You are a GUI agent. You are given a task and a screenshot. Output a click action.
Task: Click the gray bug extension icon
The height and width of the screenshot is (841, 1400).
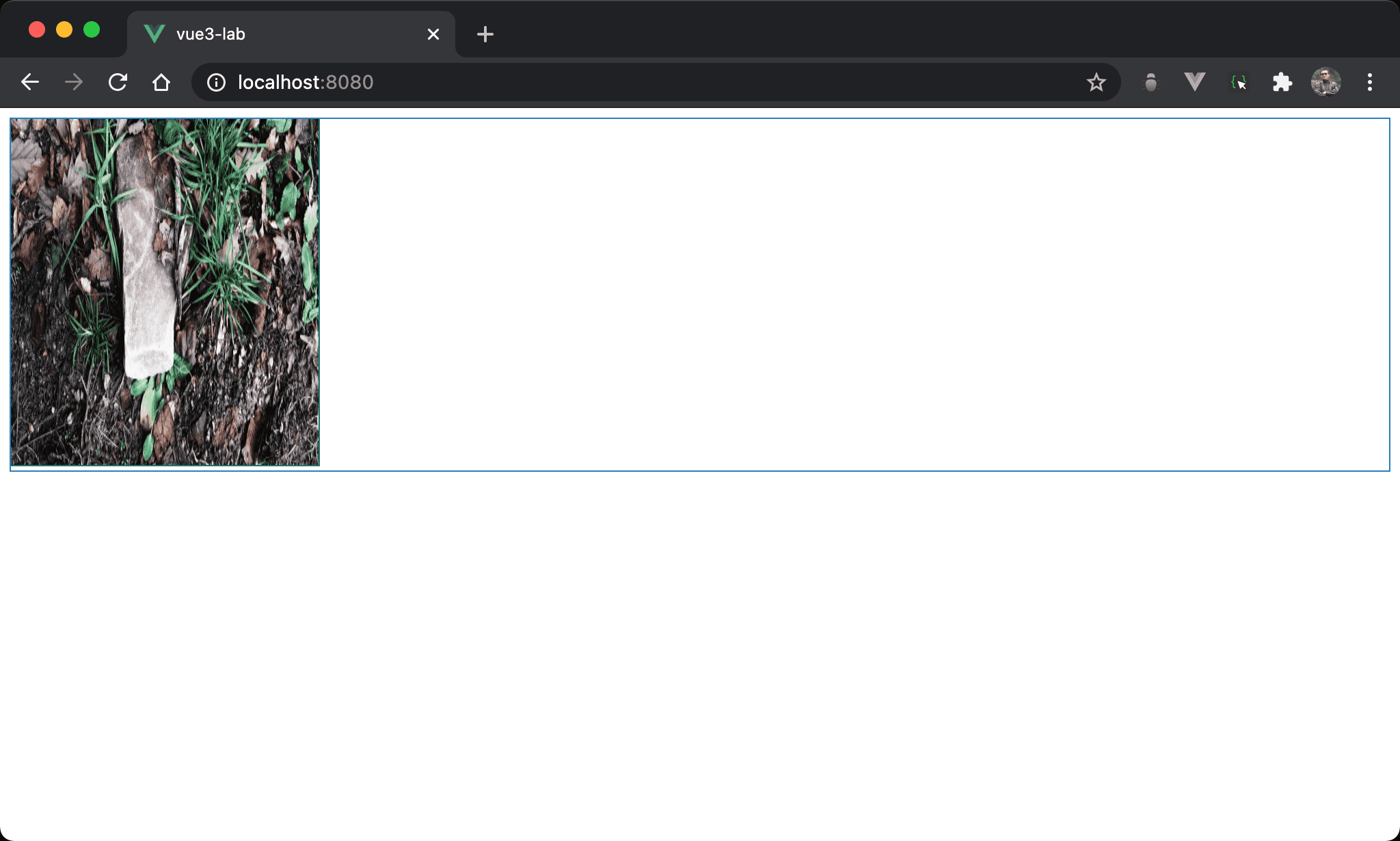(x=1151, y=83)
